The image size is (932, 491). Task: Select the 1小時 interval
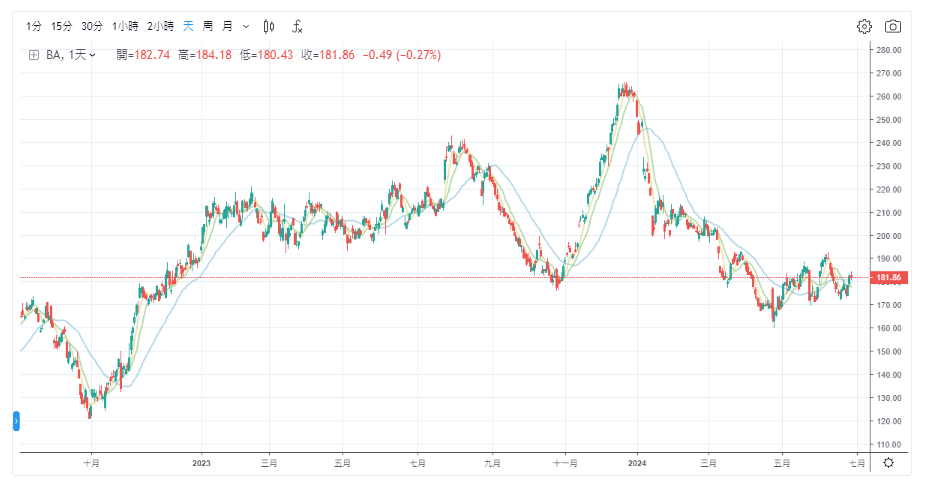tap(125, 26)
